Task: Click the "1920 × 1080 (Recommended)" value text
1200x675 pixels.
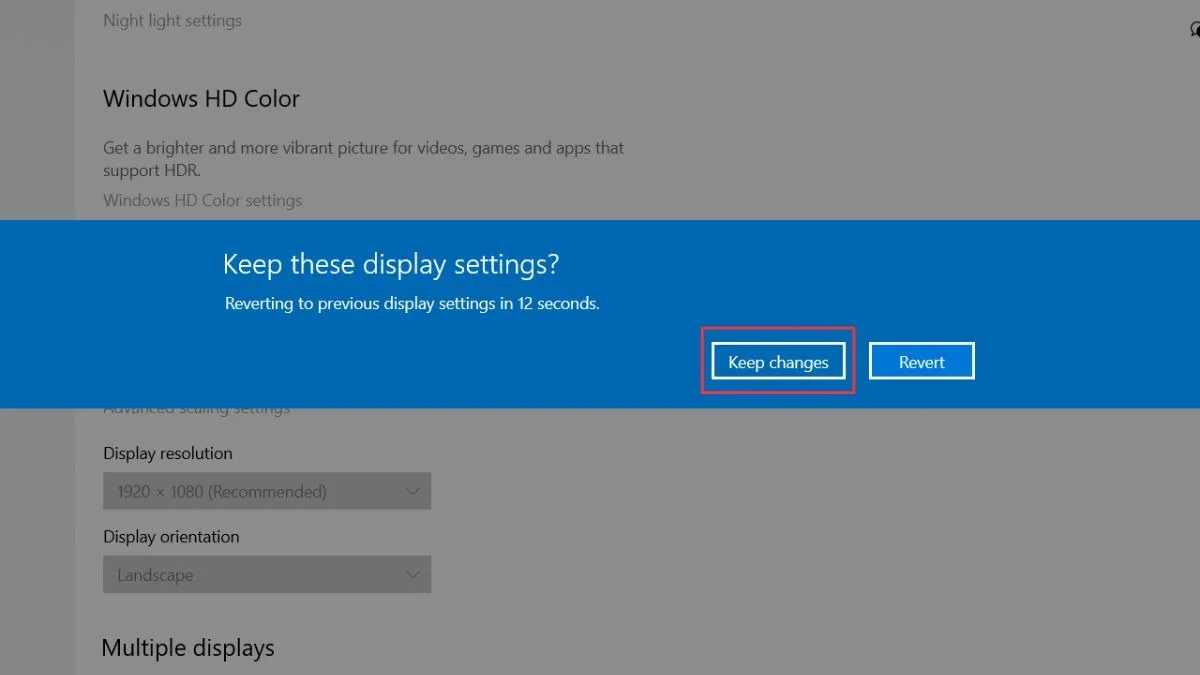Action: [x=221, y=492]
